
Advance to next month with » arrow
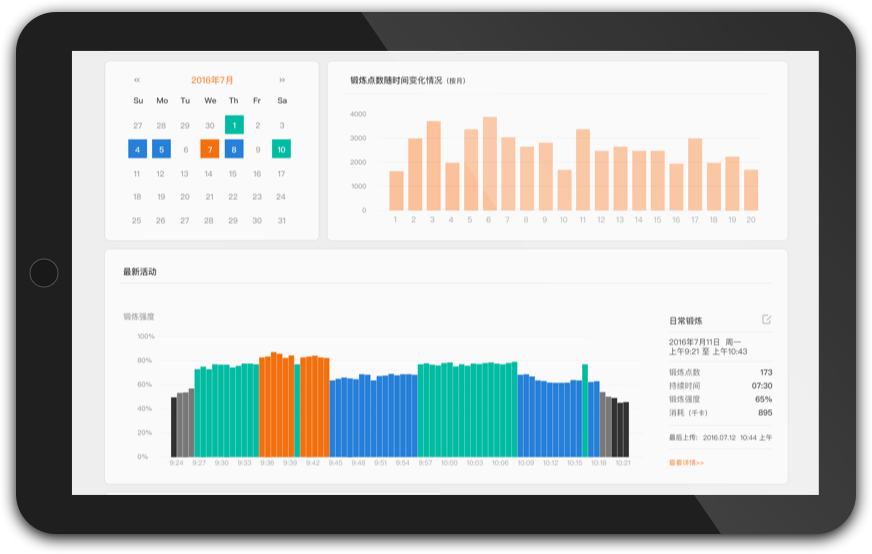point(282,80)
